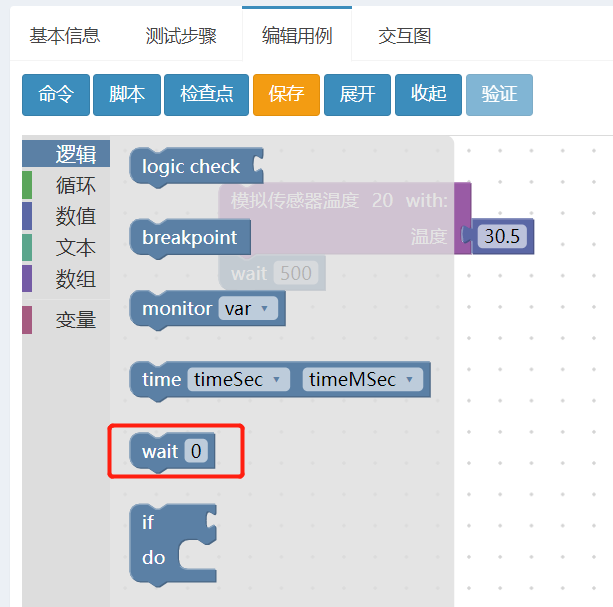Open the timeSec dropdown
The width and height of the screenshot is (613, 607).
pyautogui.click(x=238, y=380)
